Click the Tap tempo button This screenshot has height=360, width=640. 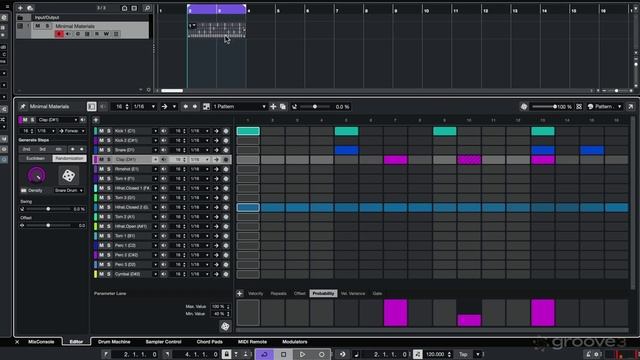(463, 354)
